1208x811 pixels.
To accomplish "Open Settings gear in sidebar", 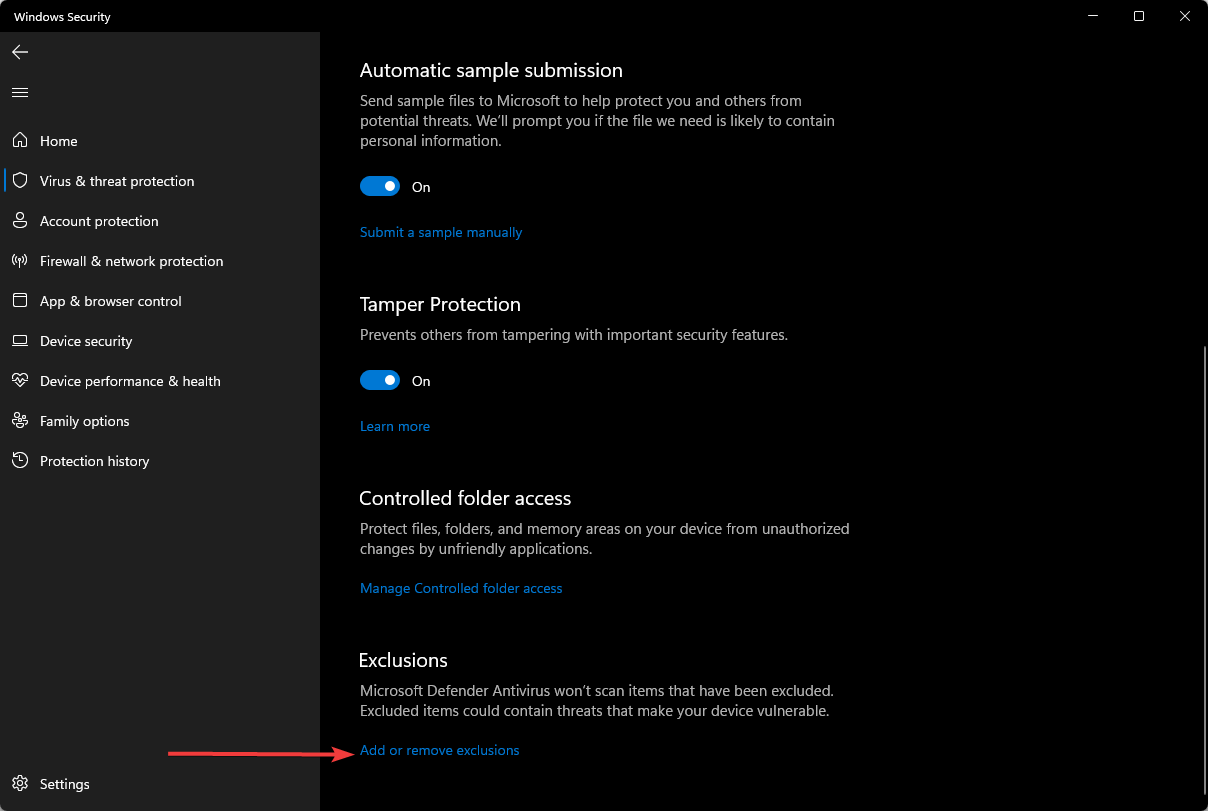I will tap(20, 784).
